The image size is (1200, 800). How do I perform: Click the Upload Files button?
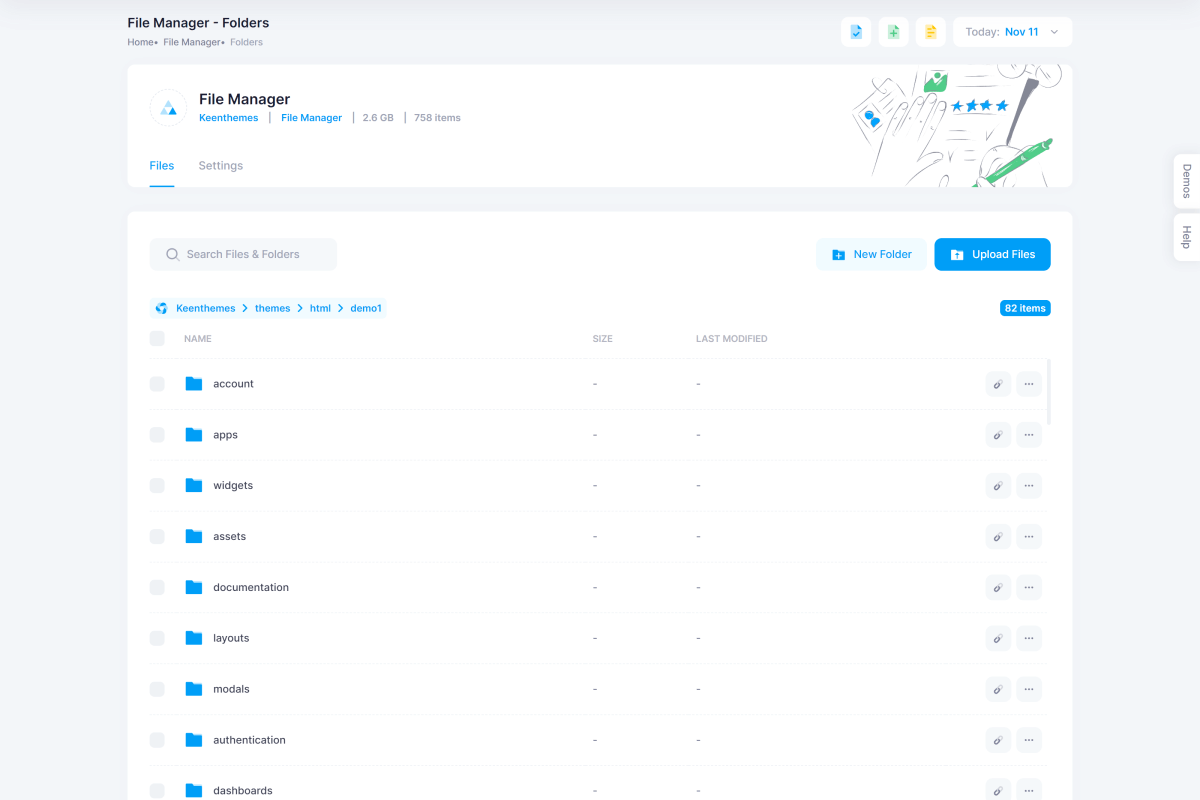point(992,254)
